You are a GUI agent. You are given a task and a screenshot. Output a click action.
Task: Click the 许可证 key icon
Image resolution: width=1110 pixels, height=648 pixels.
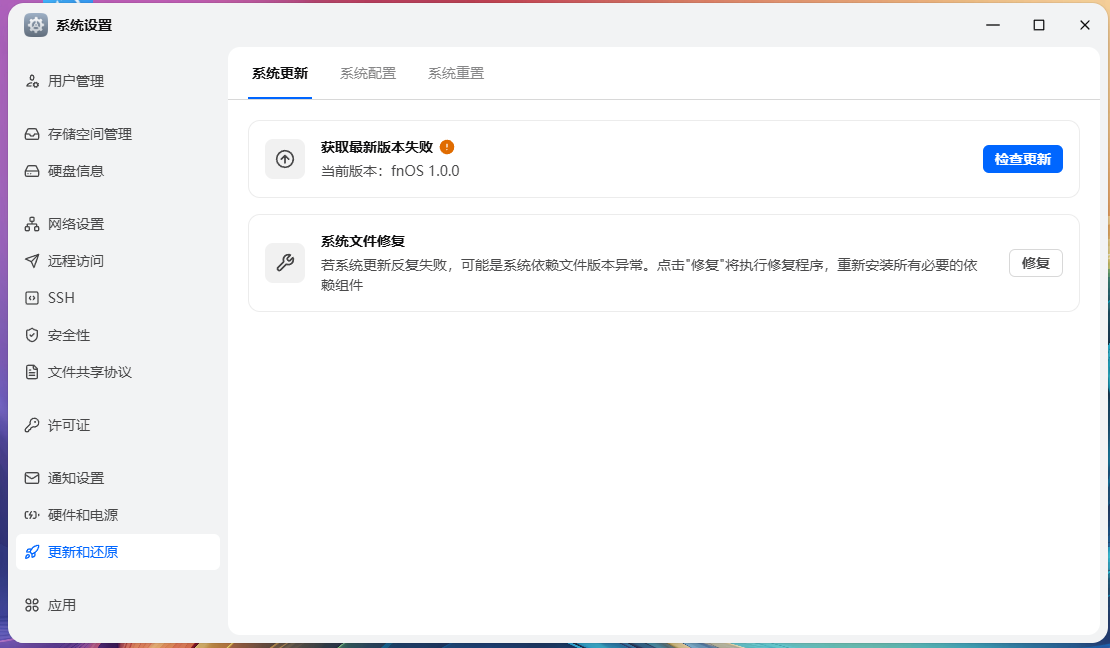pyautogui.click(x=32, y=425)
